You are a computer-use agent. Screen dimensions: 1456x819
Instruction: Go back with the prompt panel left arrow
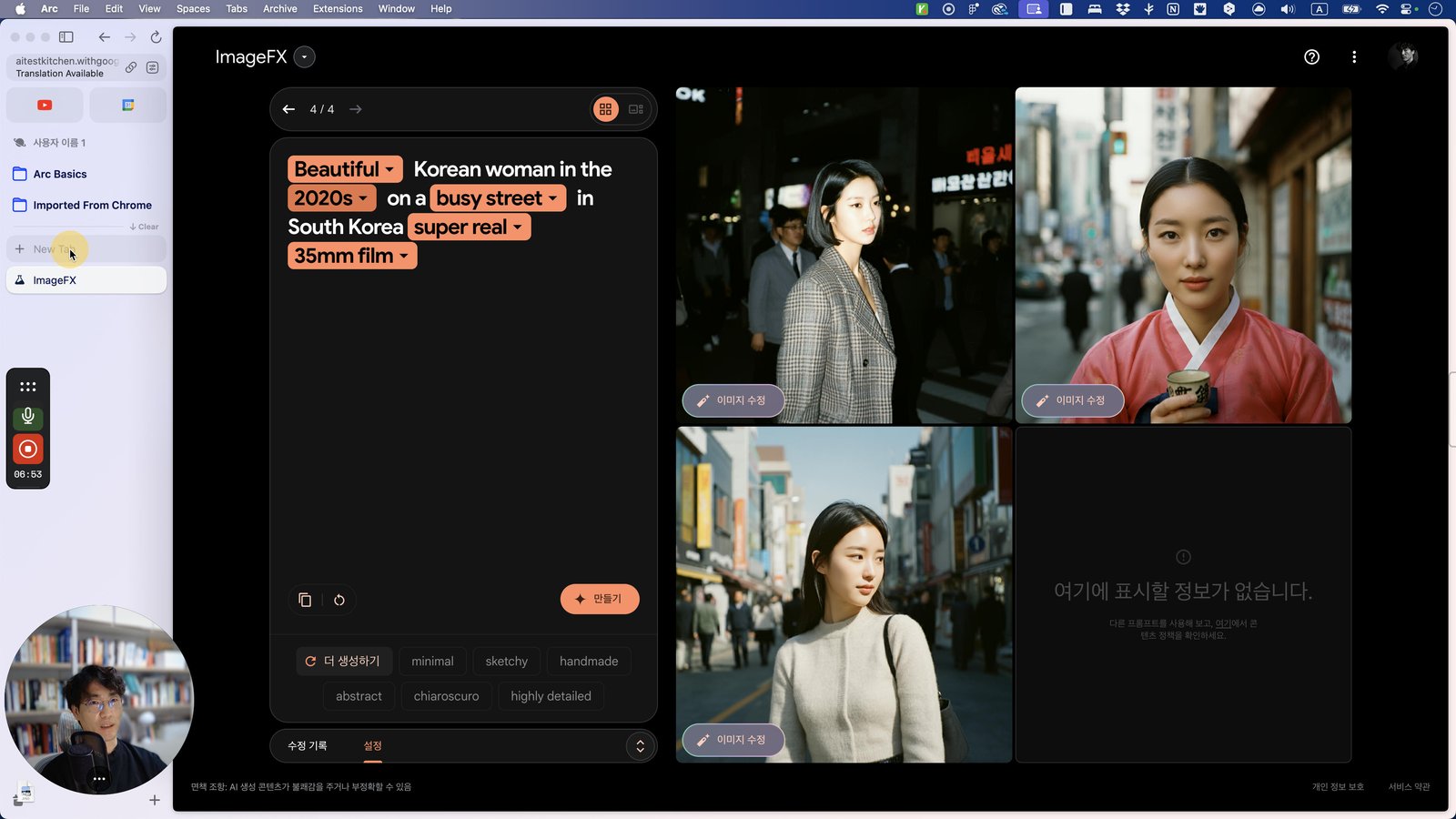click(288, 109)
